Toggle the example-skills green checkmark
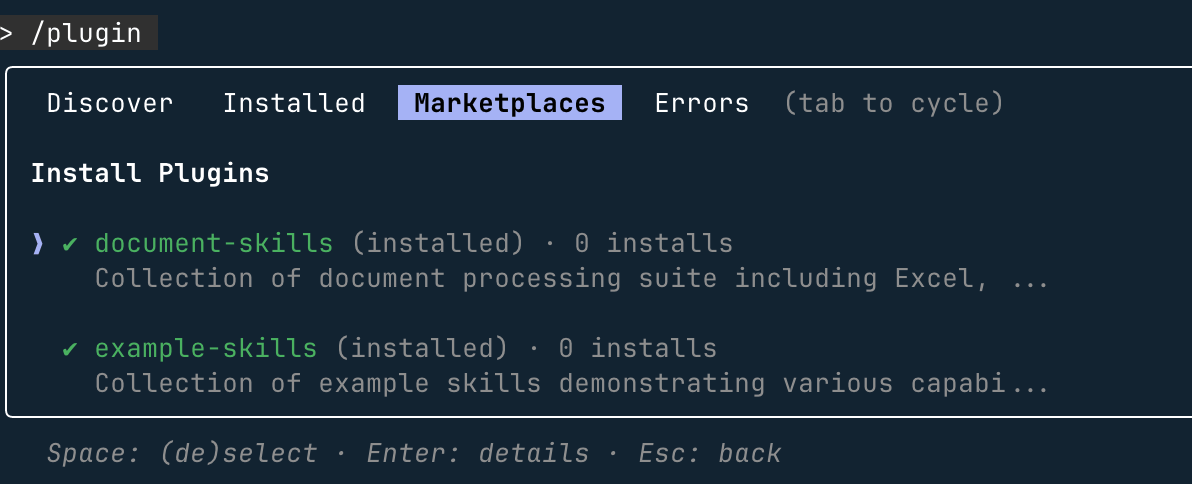Image resolution: width=1192 pixels, height=484 pixels. point(70,348)
